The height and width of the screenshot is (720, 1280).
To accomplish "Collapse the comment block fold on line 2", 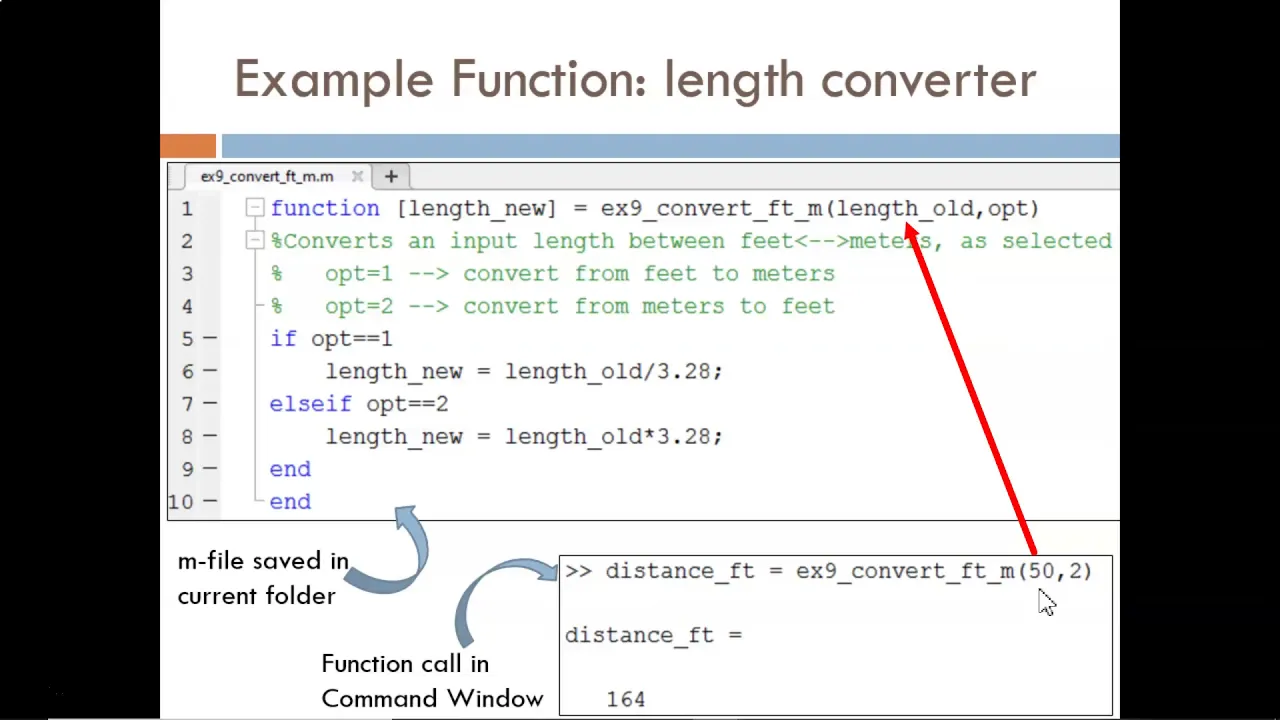I will tap(254, 240).
